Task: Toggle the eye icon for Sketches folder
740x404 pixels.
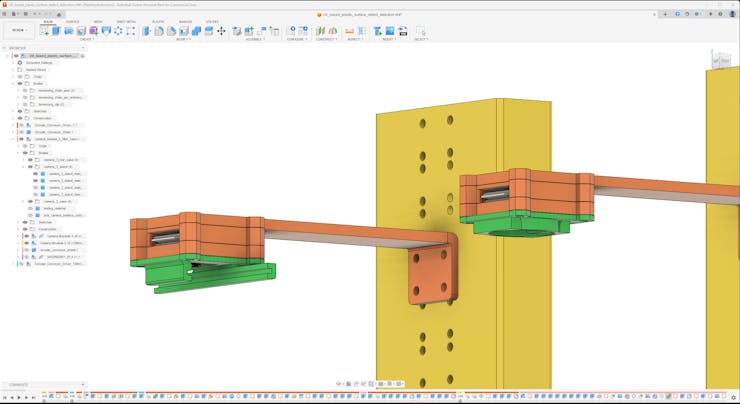Action: point(20,111)
